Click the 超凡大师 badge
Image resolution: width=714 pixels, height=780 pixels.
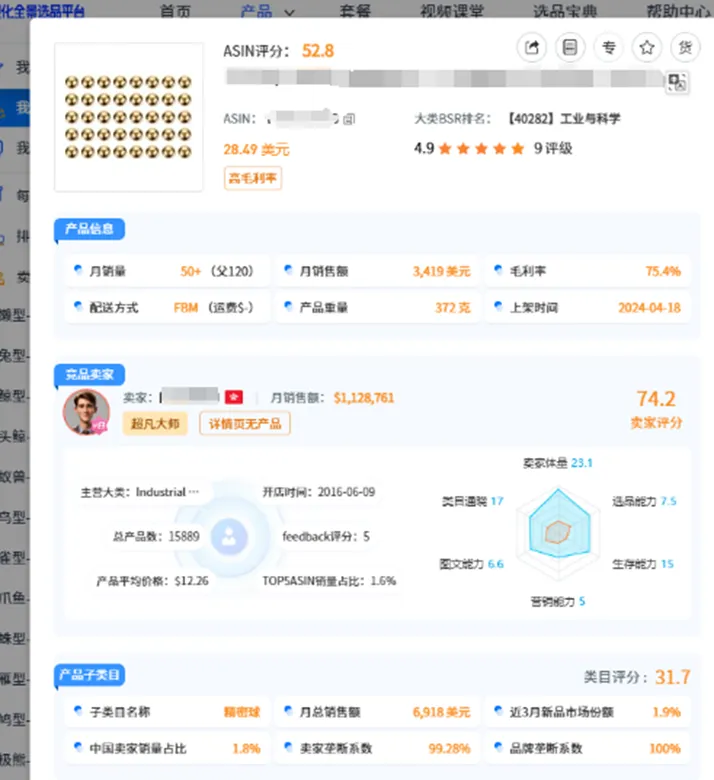point(155,423)
